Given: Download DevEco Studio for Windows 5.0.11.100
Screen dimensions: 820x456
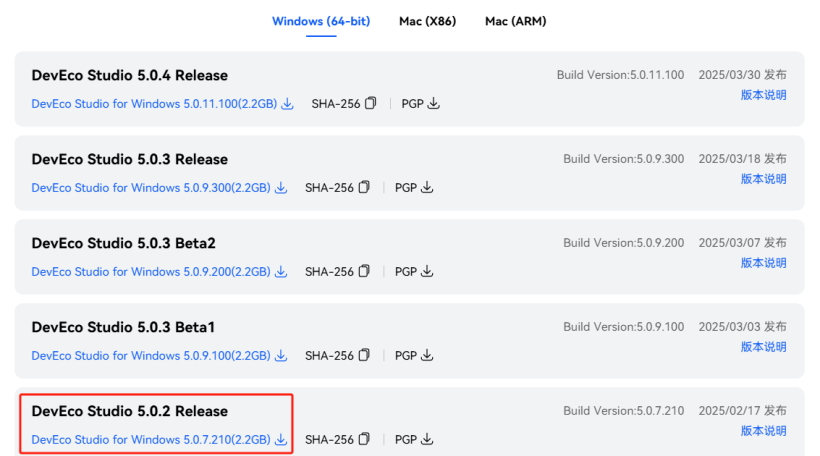Looking at the screenshot, I should [162, 104].
